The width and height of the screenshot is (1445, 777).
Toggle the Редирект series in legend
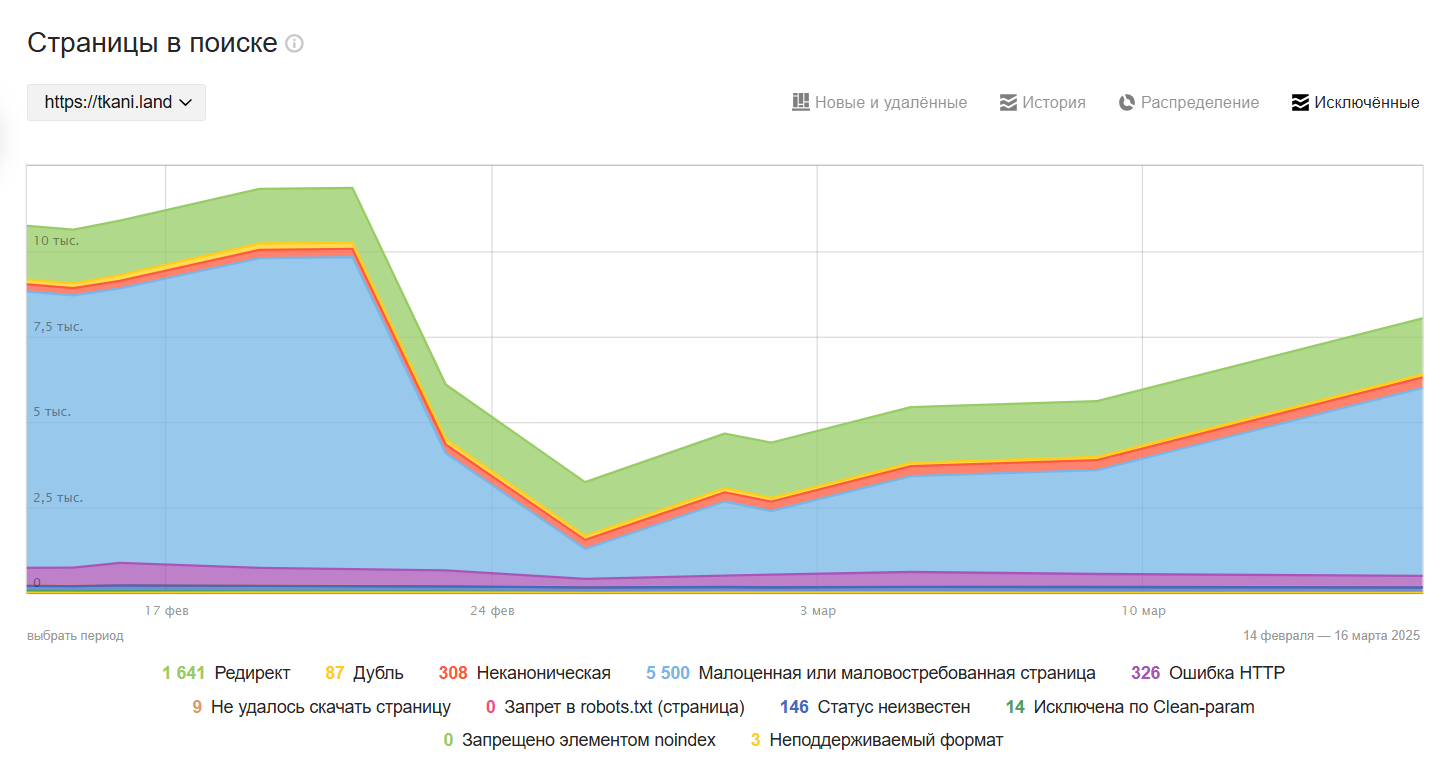[252, 673]
